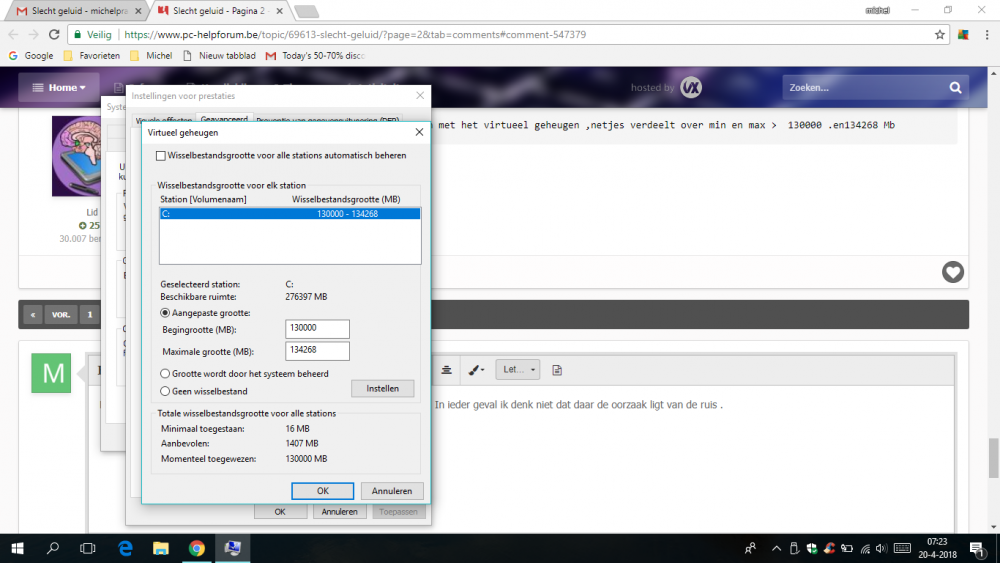1000x563 pixels.
Task: Select drive C: in the station list
Action: pyautogui.click(x=290, y=214)
